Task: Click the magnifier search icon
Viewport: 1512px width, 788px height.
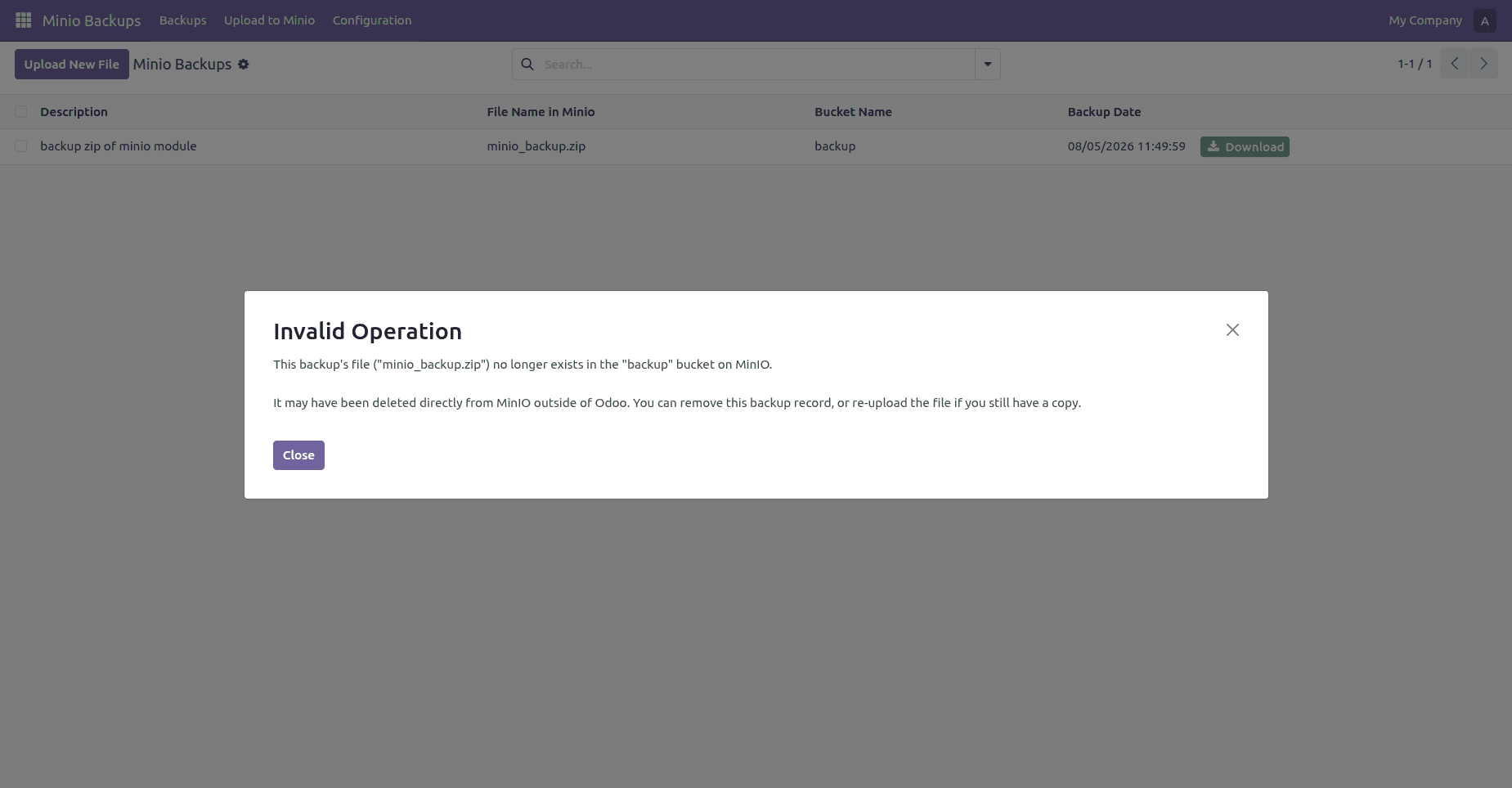Action: (527, 64)
